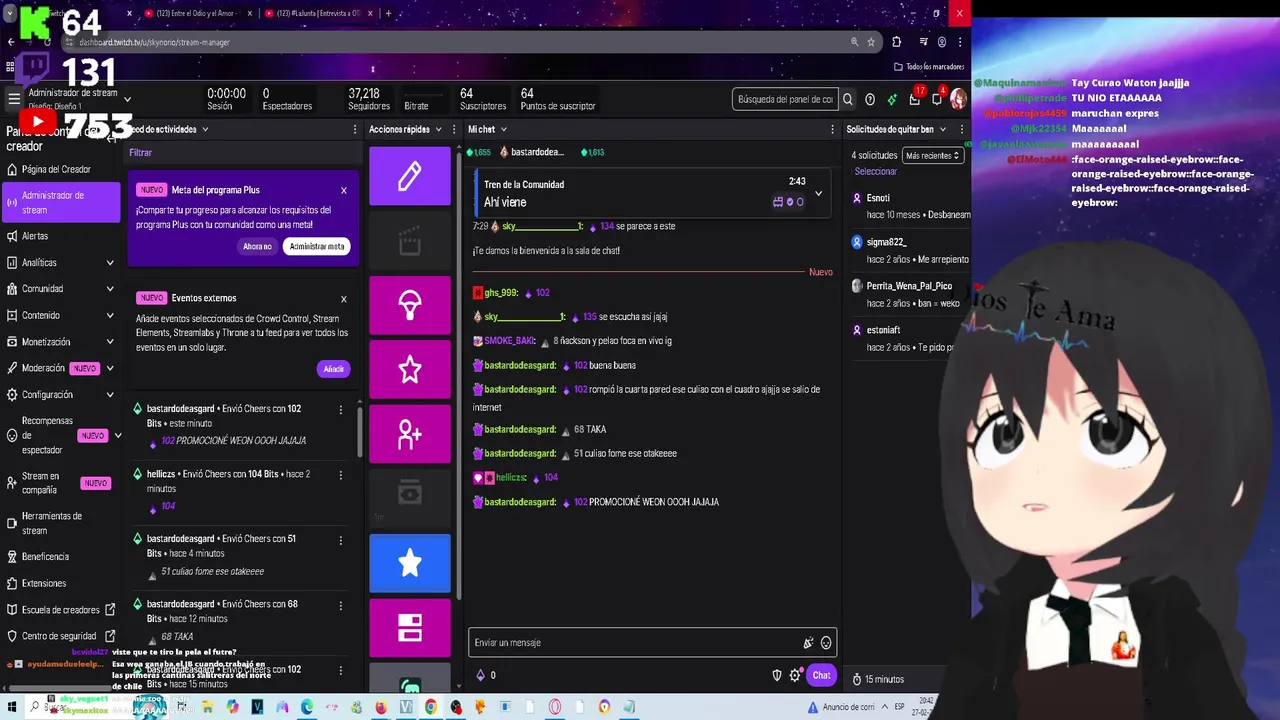Click the stacked-layout quick action tile
1280x720 pixels.
[x=410, y=628]
